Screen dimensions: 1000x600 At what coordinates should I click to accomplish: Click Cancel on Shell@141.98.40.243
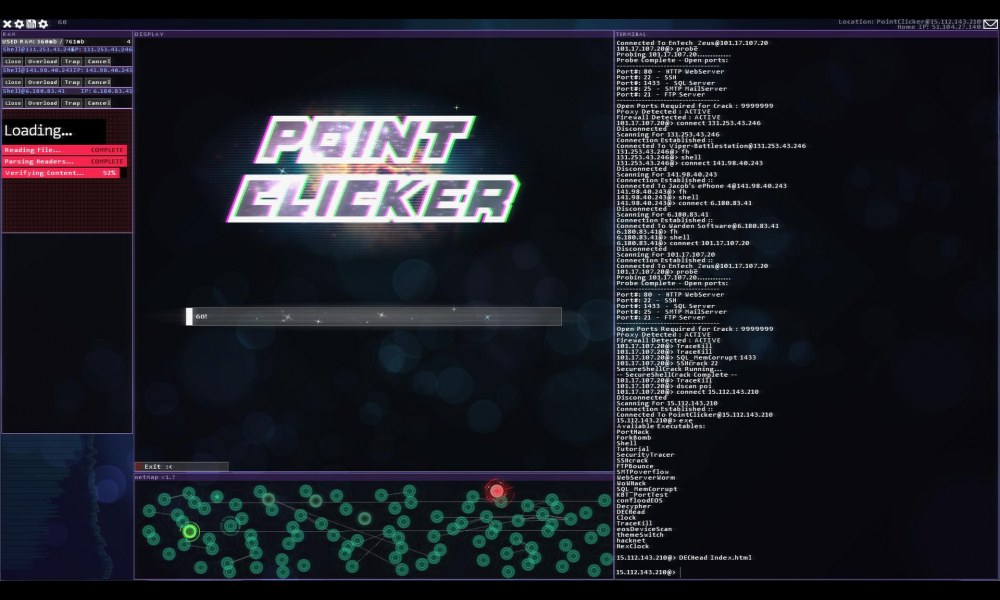pos(98,82)
